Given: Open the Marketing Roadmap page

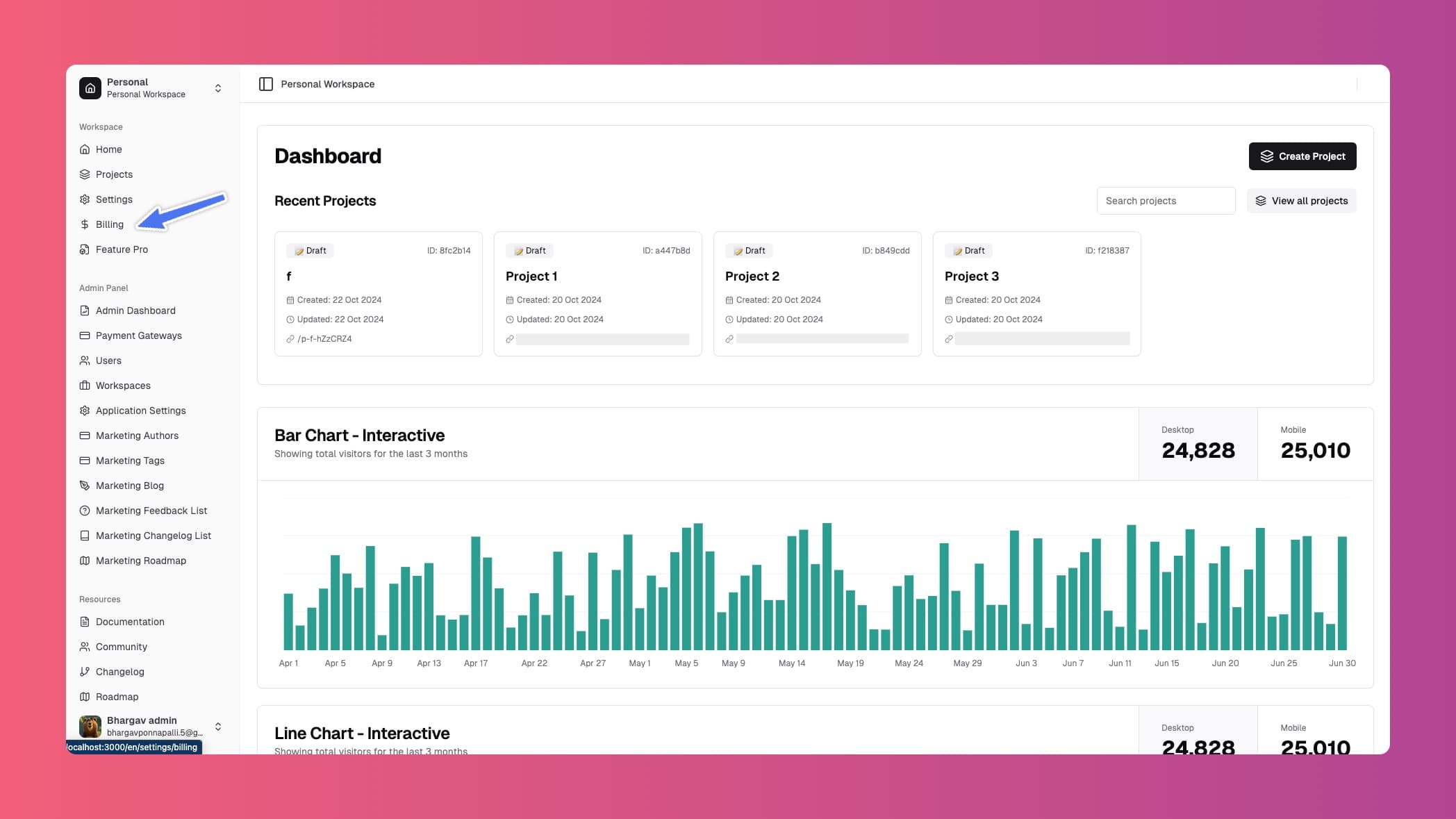Looking at the screenshot, I should click(x=141, y=561).
